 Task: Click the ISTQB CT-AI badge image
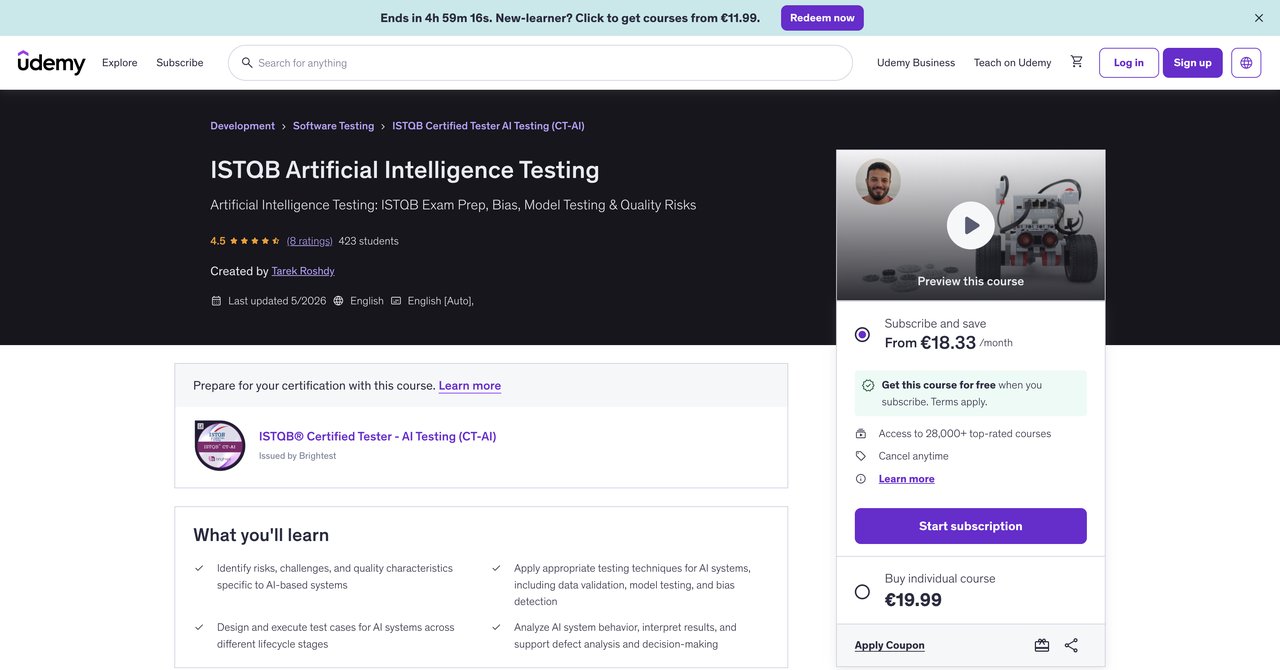click(x=220, y=446)
